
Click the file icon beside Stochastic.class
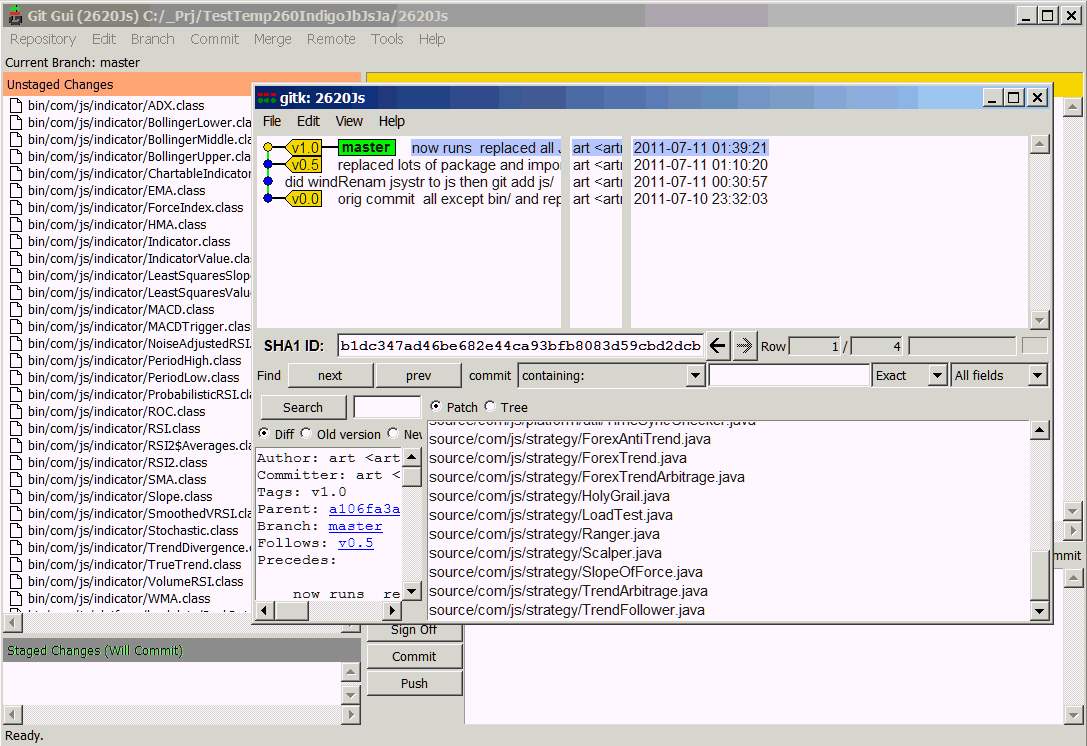[x=15, y=530]
